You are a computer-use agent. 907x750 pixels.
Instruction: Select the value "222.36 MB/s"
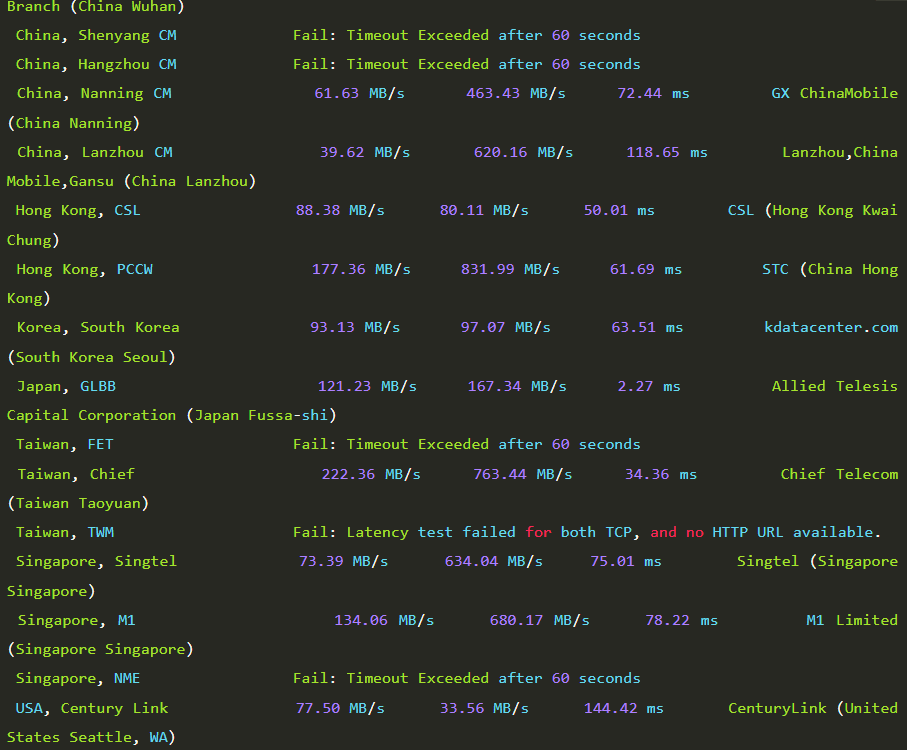point(371,474)
